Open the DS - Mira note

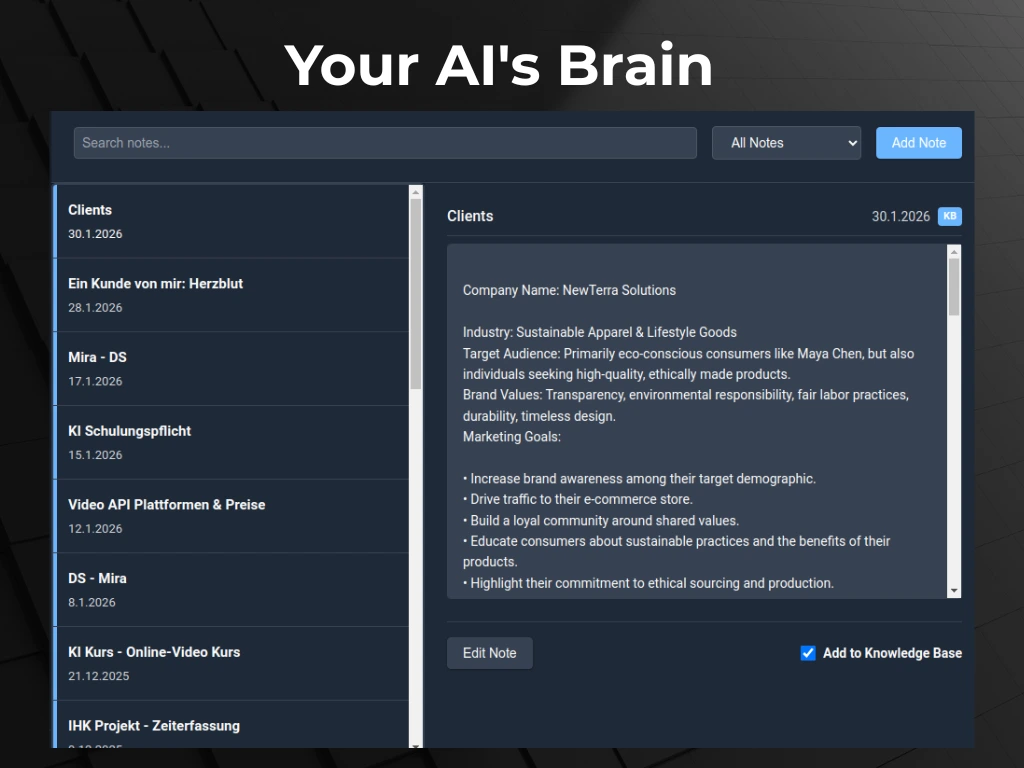coord(230,589)
